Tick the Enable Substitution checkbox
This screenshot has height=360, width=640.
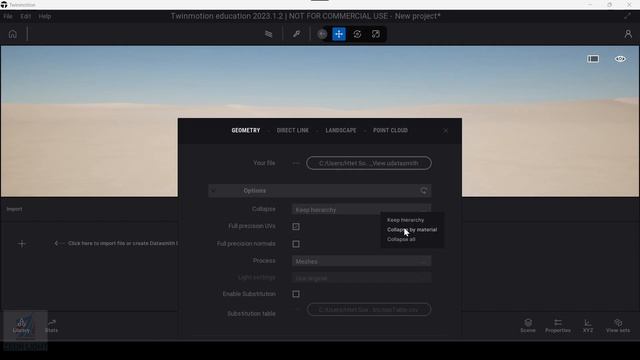coord(296,294)
